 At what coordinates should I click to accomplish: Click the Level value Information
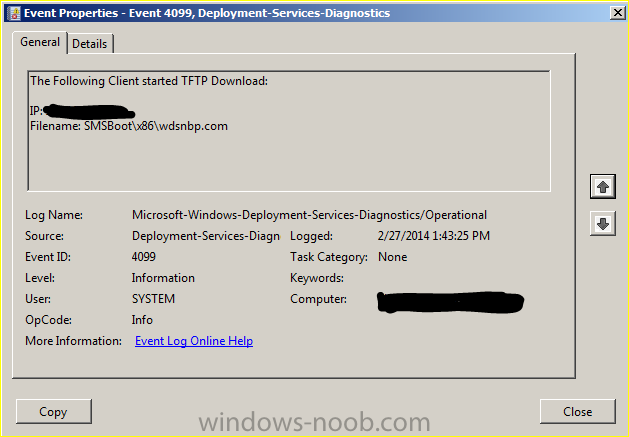pos(163,278)
